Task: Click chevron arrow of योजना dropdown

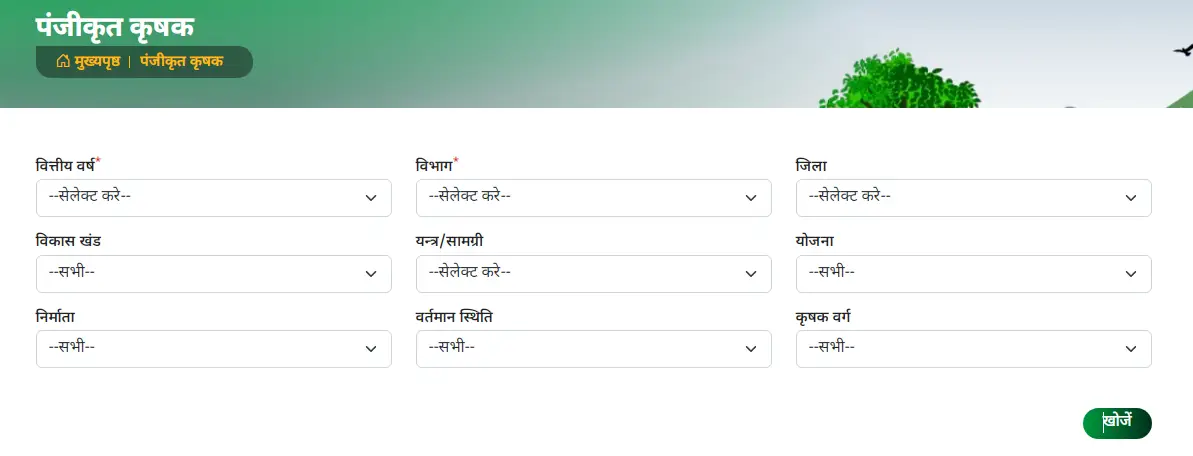Action: click(1131, 274)
